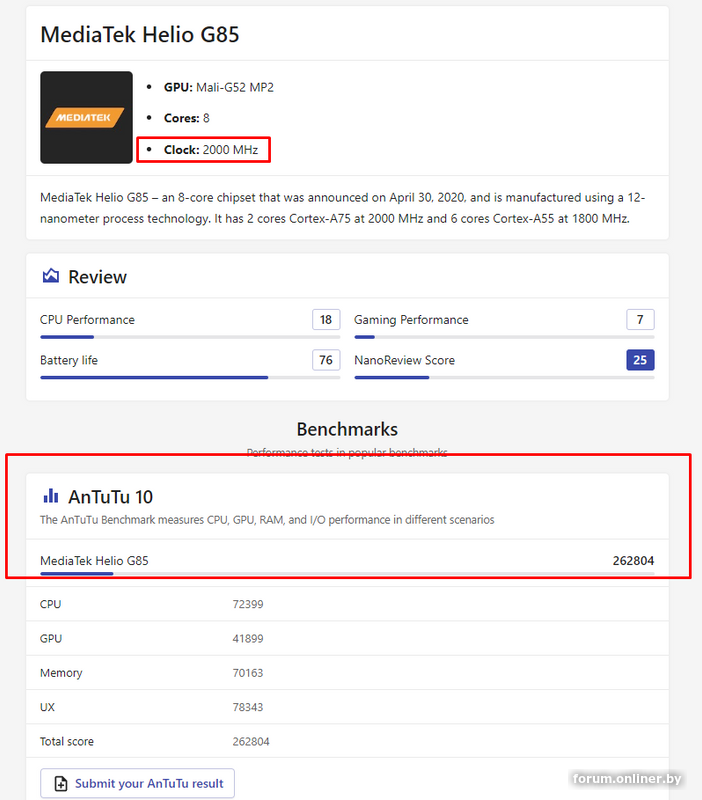This screenshot has width=702, height=800.
Task: Click the AnTuTu Benchmark description sentence
Action: [x=267, y=520]
